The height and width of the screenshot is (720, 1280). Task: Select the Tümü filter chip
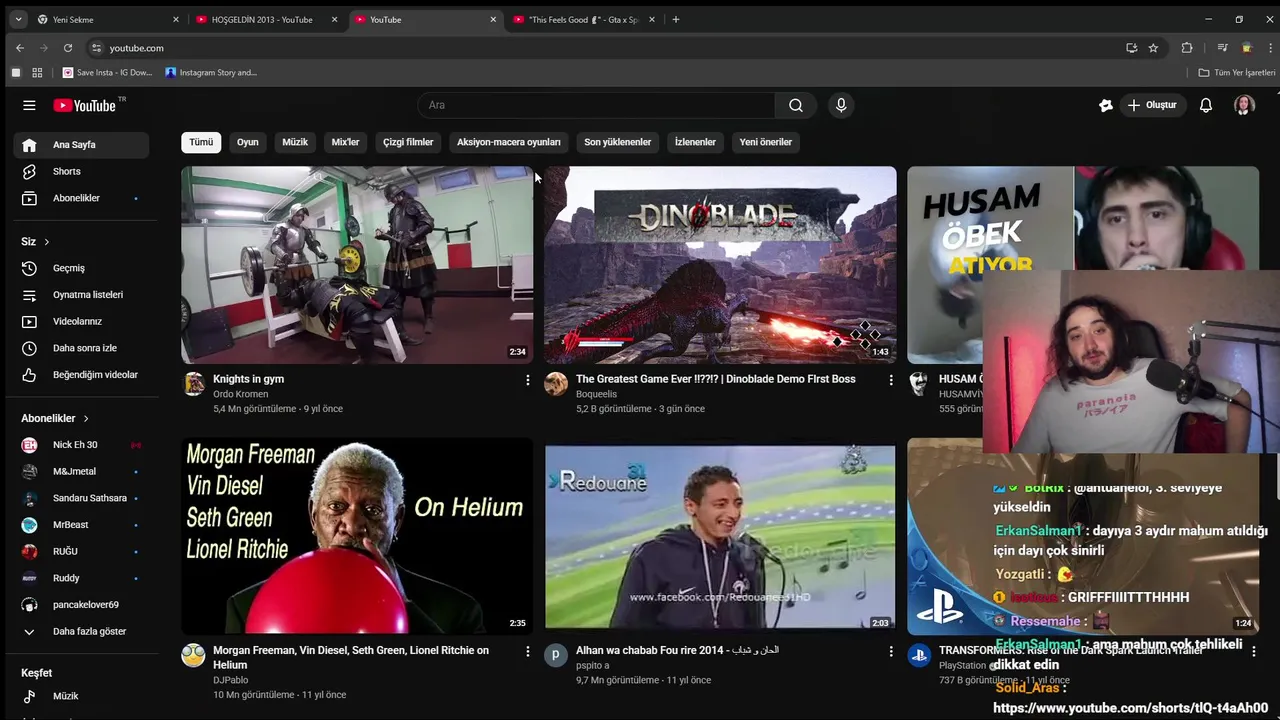pos(201,142)
